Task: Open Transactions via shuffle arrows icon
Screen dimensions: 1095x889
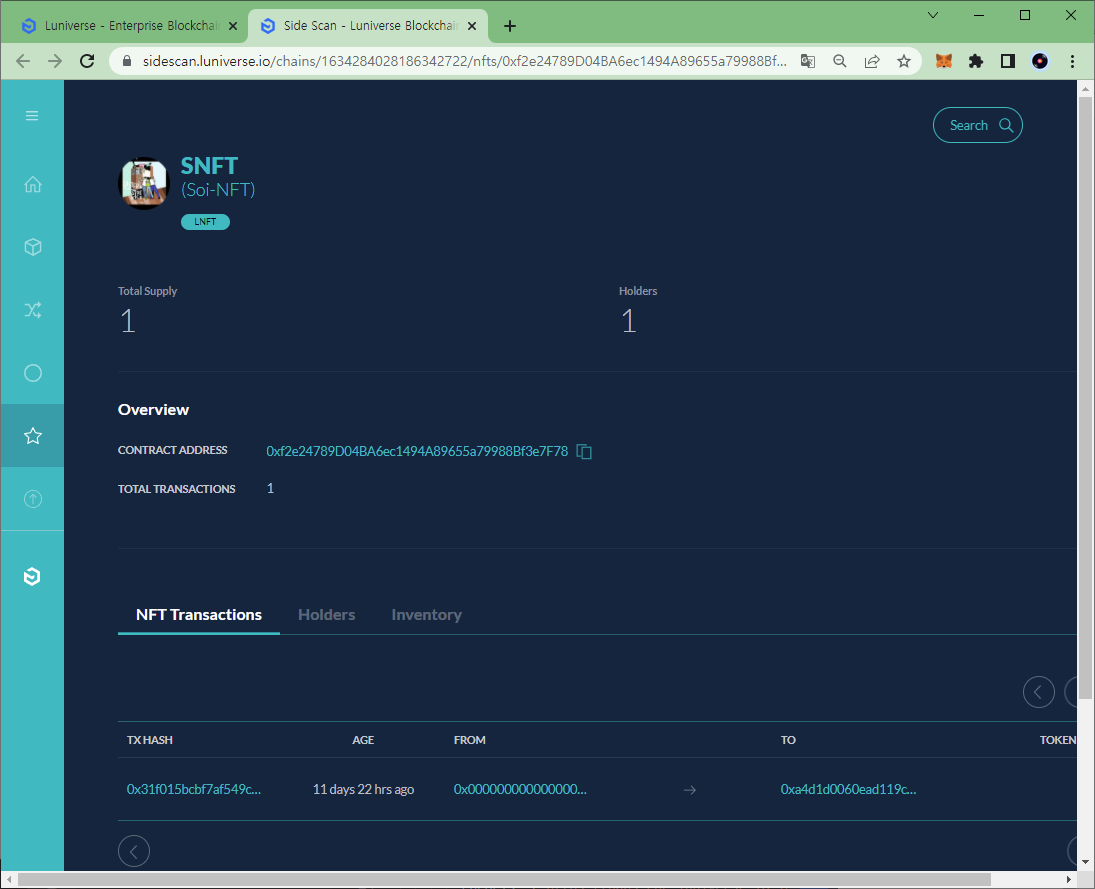Action: click(33, 310)
